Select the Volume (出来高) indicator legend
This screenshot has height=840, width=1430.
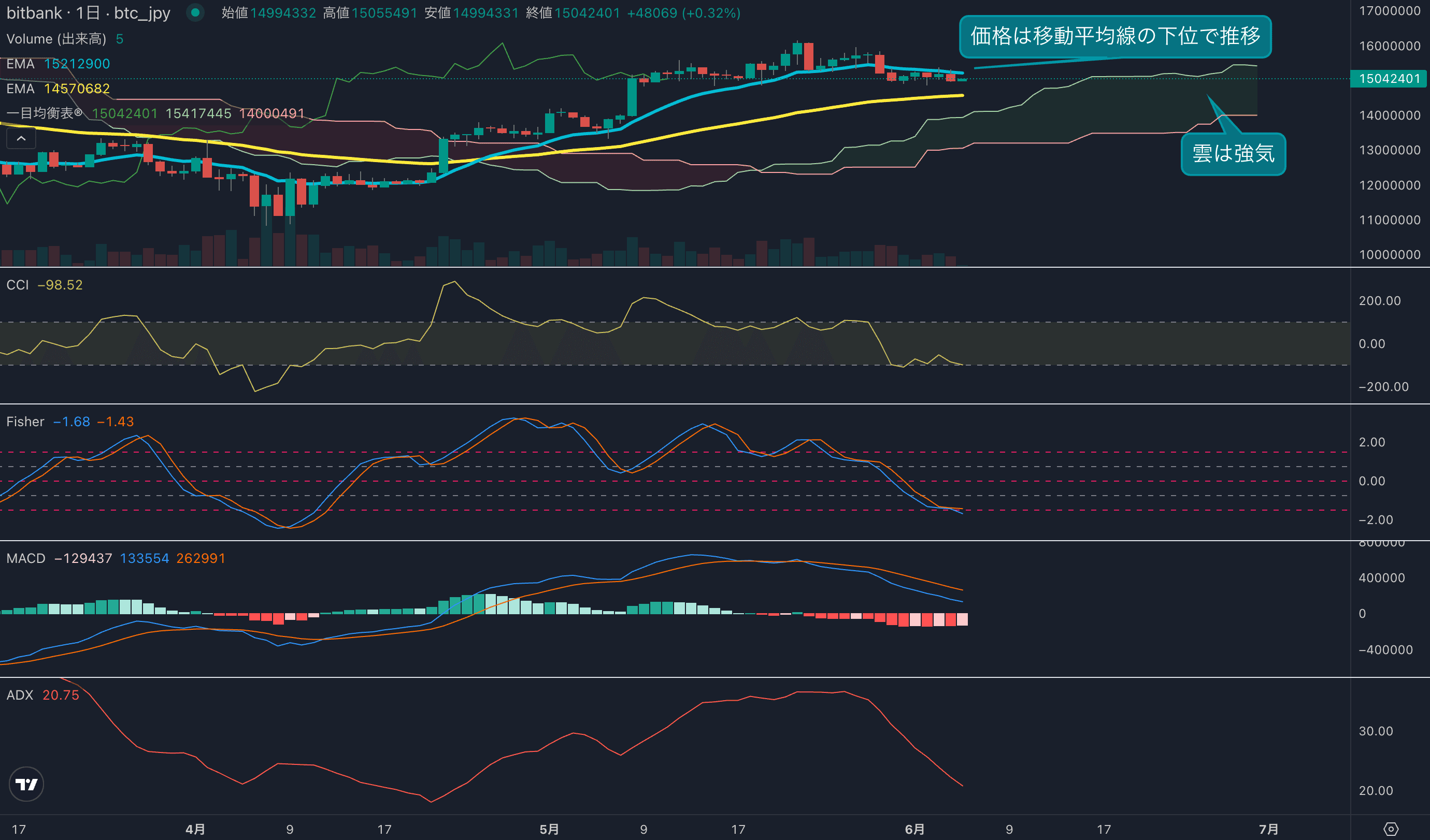tap(56, 38)
